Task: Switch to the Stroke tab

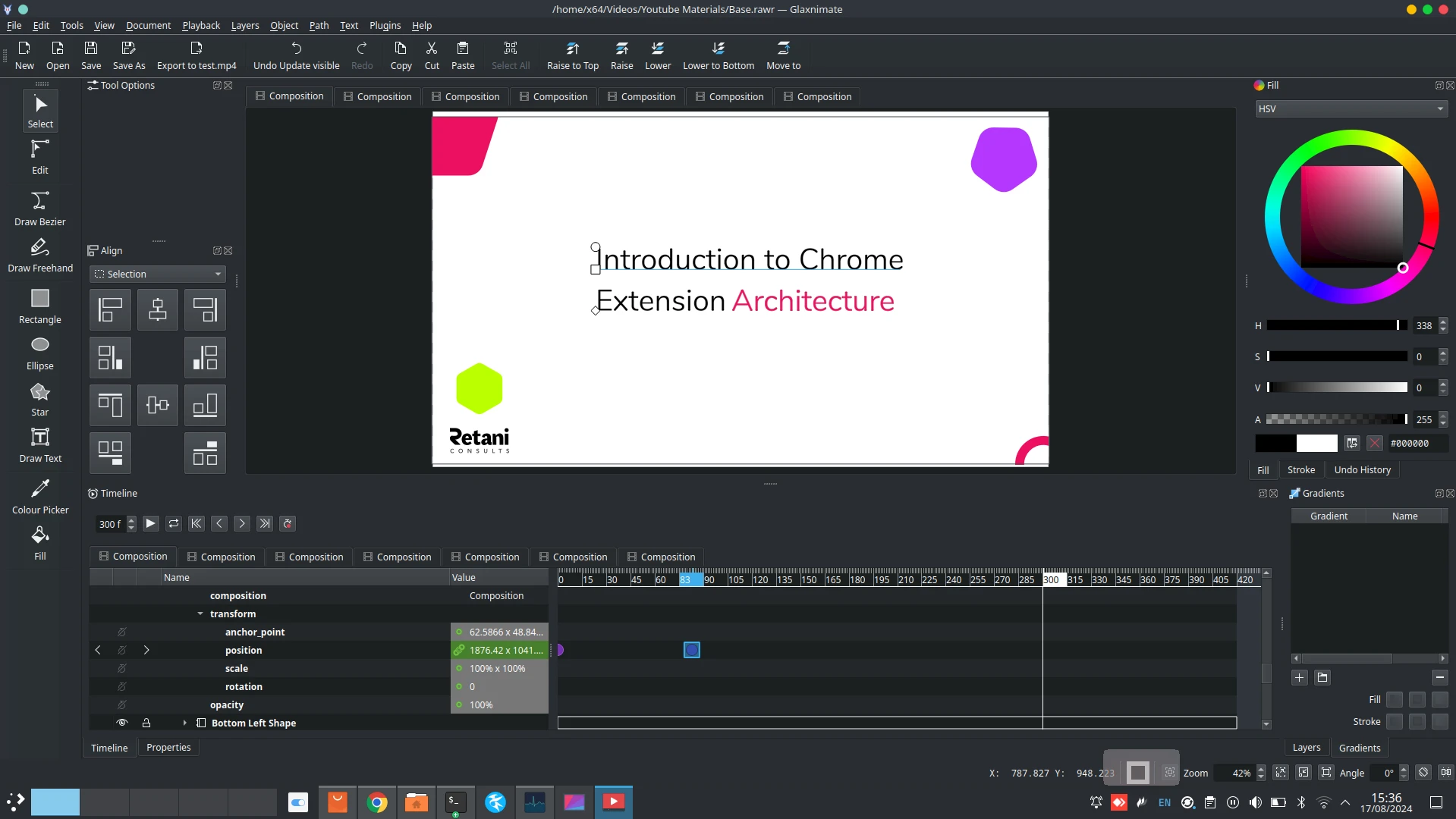Action: pyautogui.click(x=1301, y=469)
